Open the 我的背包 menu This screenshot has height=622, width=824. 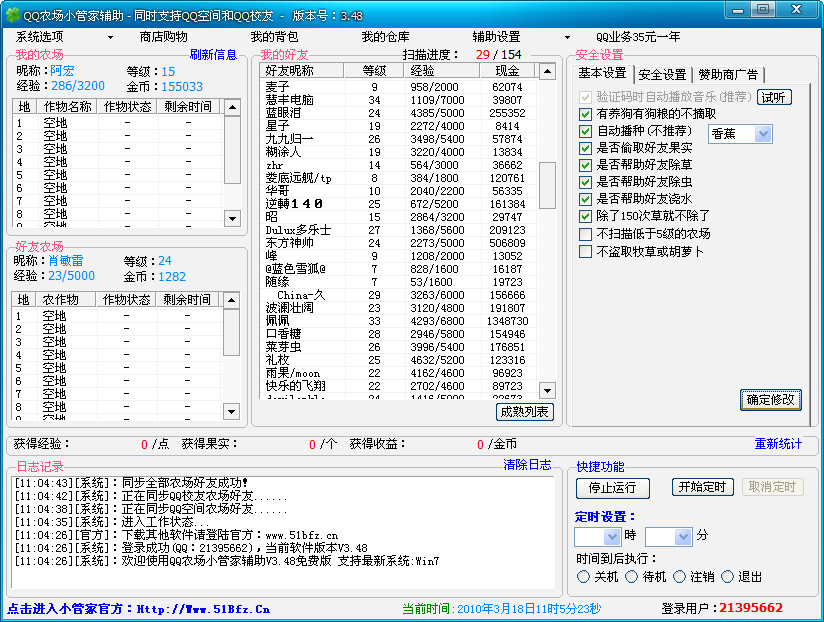pos(274,37)
